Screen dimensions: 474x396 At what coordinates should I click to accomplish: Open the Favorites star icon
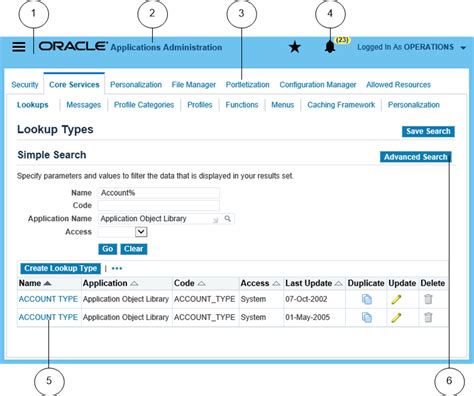[x=295, y=47]
